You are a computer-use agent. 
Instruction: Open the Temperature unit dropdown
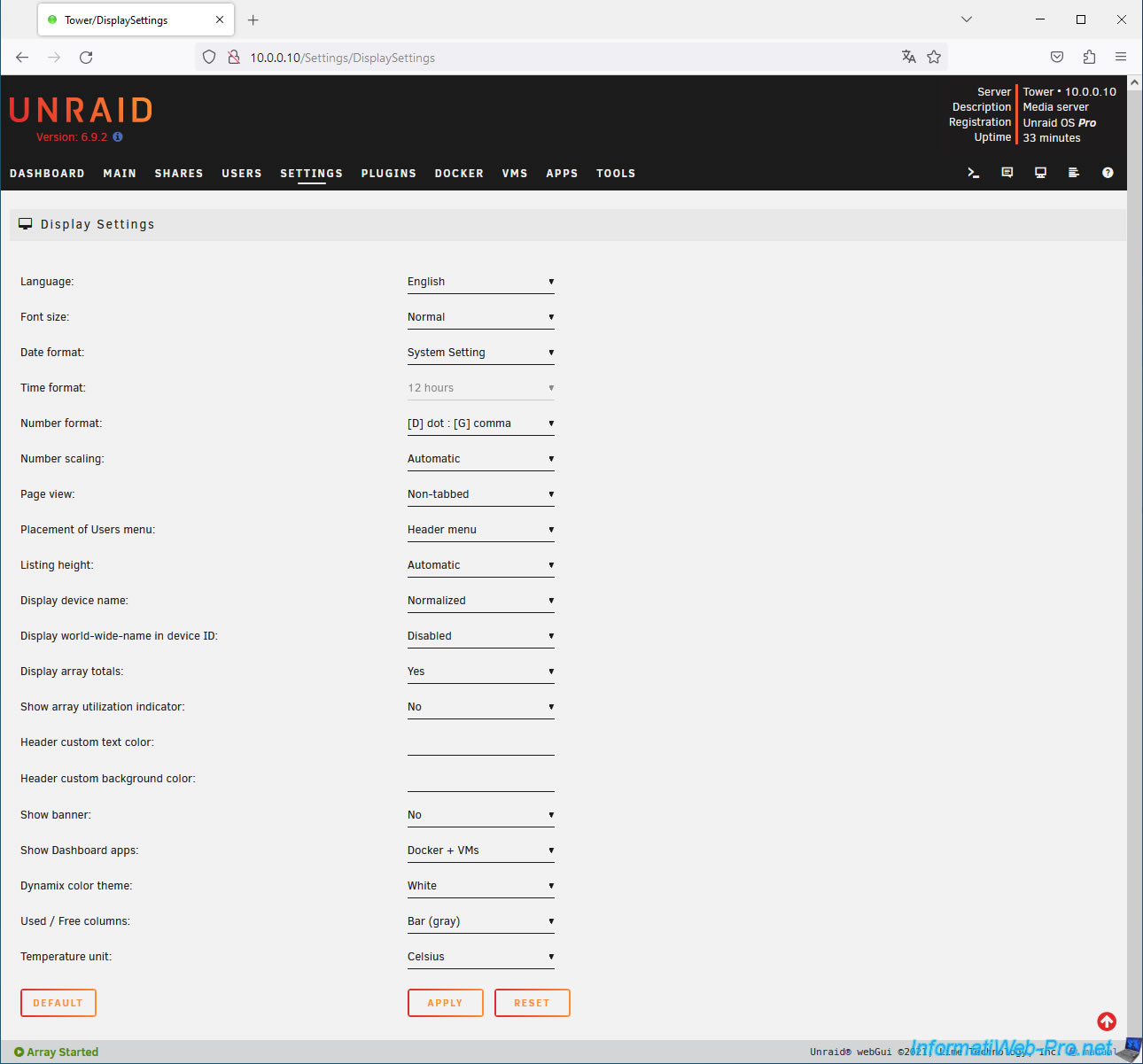480,957
